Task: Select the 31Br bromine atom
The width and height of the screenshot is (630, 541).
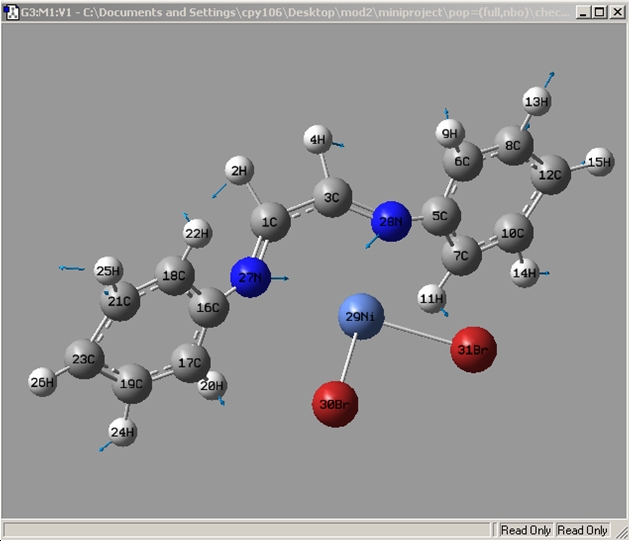Action: tap(474, 350)
